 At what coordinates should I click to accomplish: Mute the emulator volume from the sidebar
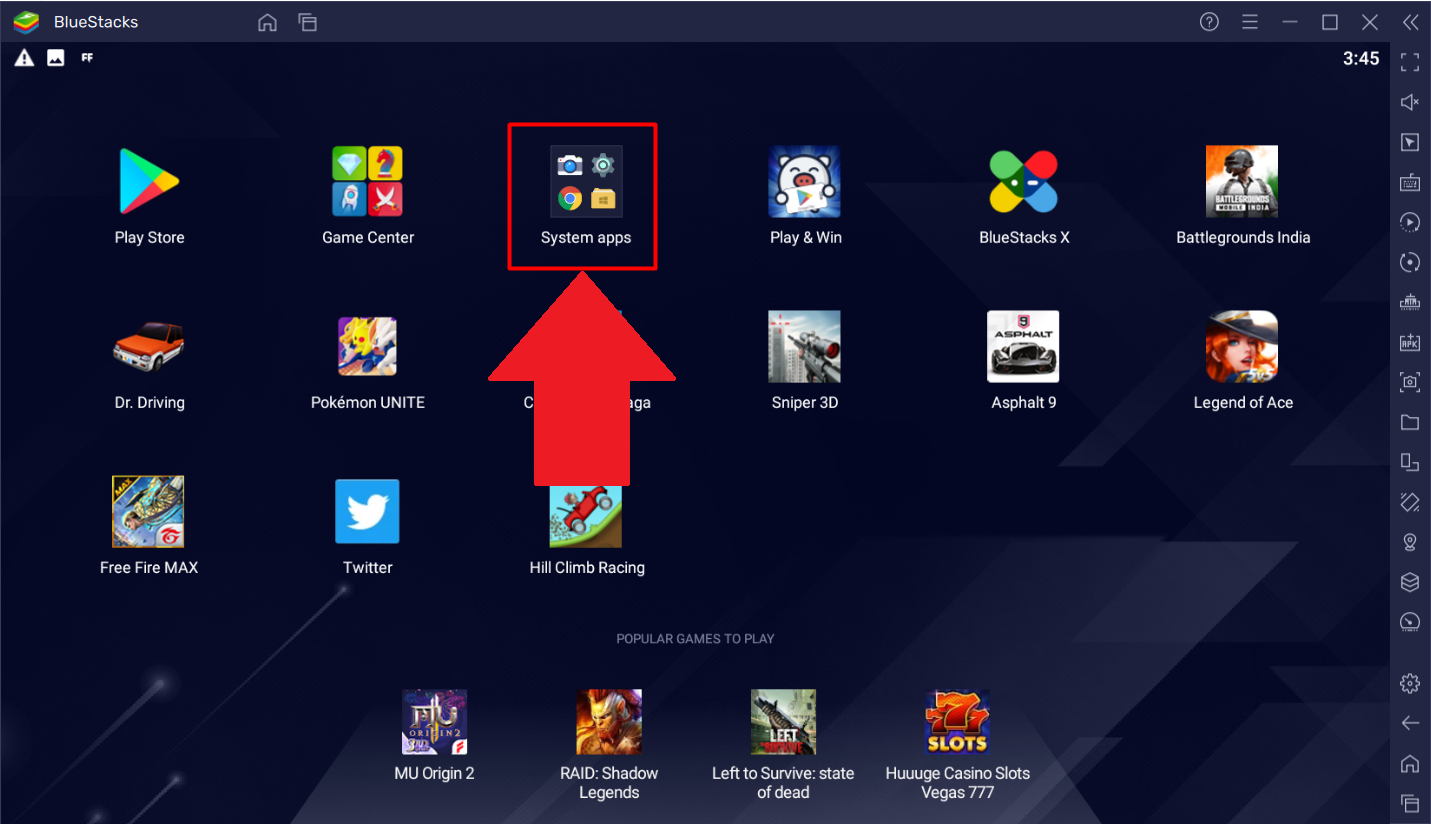pyautogui.click(x=1409, y=101)
